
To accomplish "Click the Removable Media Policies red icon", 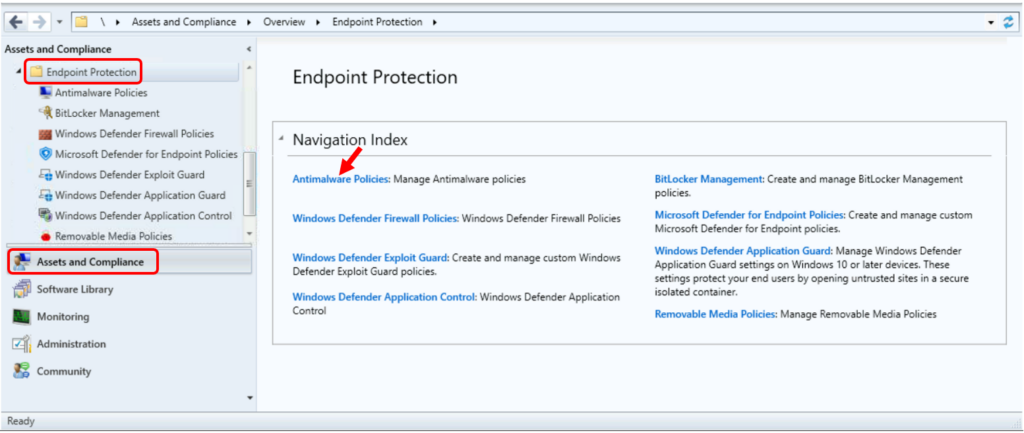I will coord(46,236).
